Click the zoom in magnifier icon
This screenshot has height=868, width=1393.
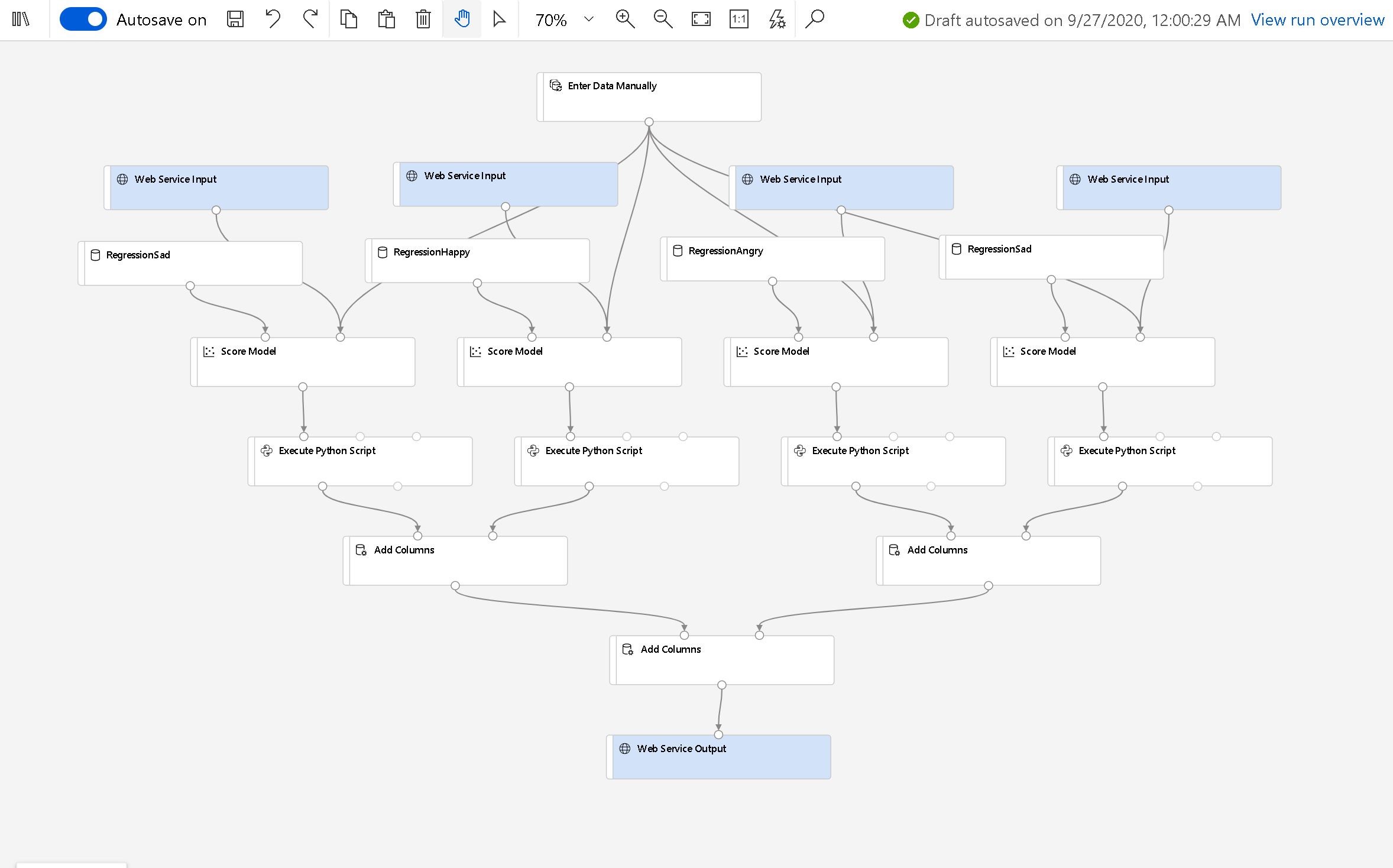[x=625, y=20]
